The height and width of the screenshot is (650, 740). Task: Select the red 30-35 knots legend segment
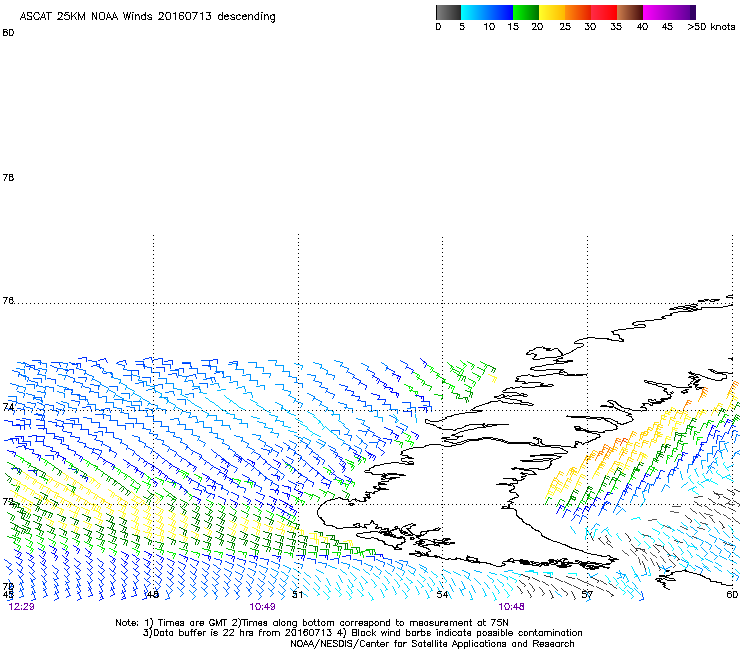604,12
